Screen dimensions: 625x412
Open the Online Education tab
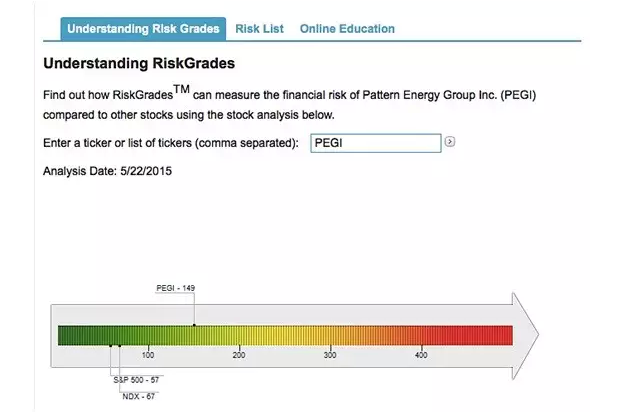point(347,29)
